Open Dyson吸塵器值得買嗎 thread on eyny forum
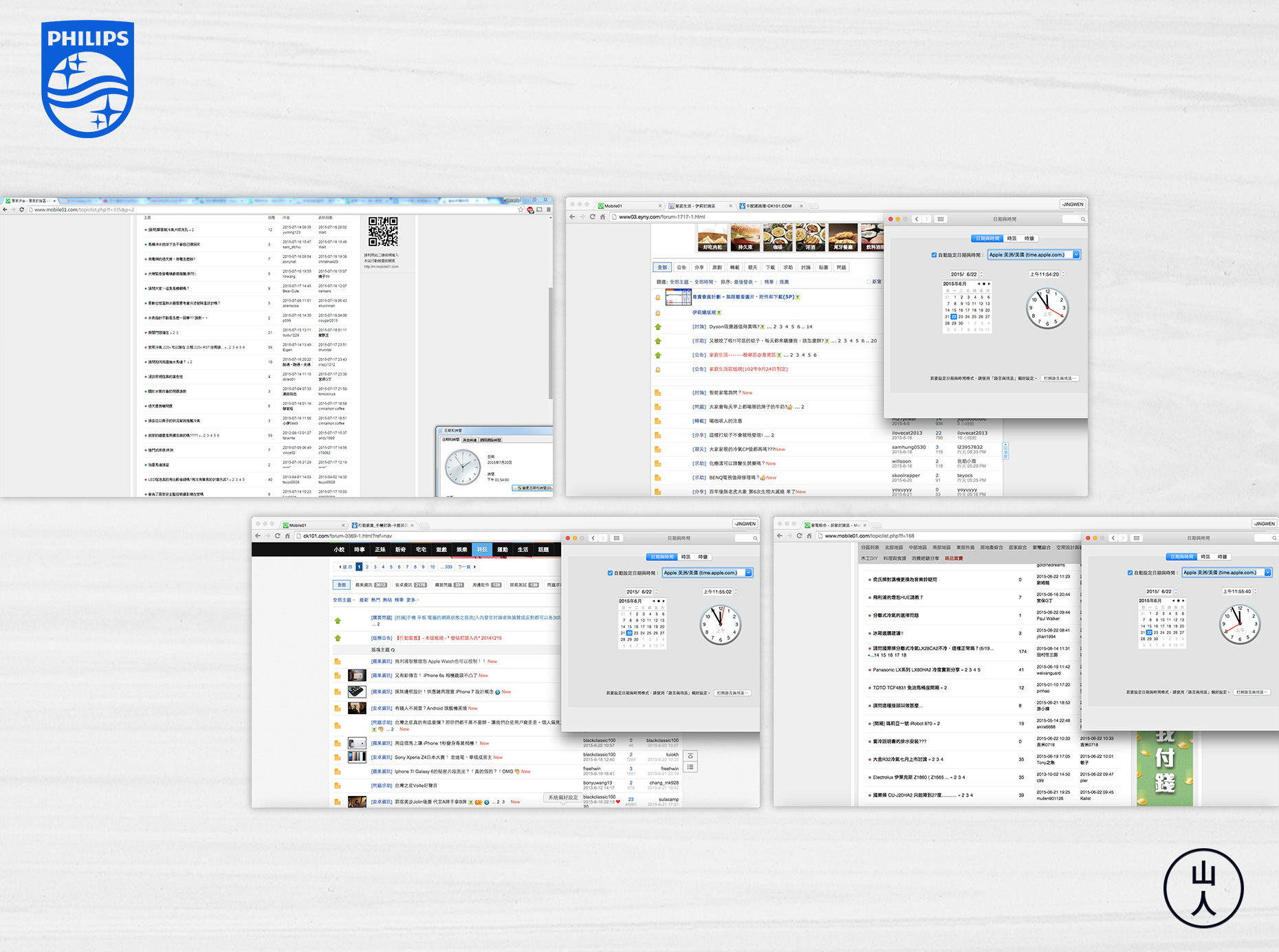The image size is (1279, 952). coord(735,327)
